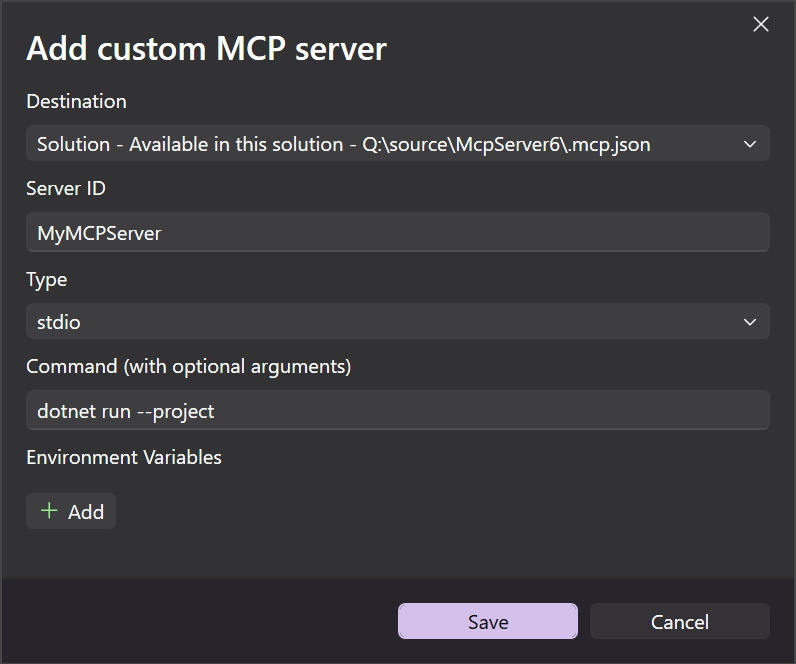Place cursor on 'dotnet run --project' text

(126, 411)
